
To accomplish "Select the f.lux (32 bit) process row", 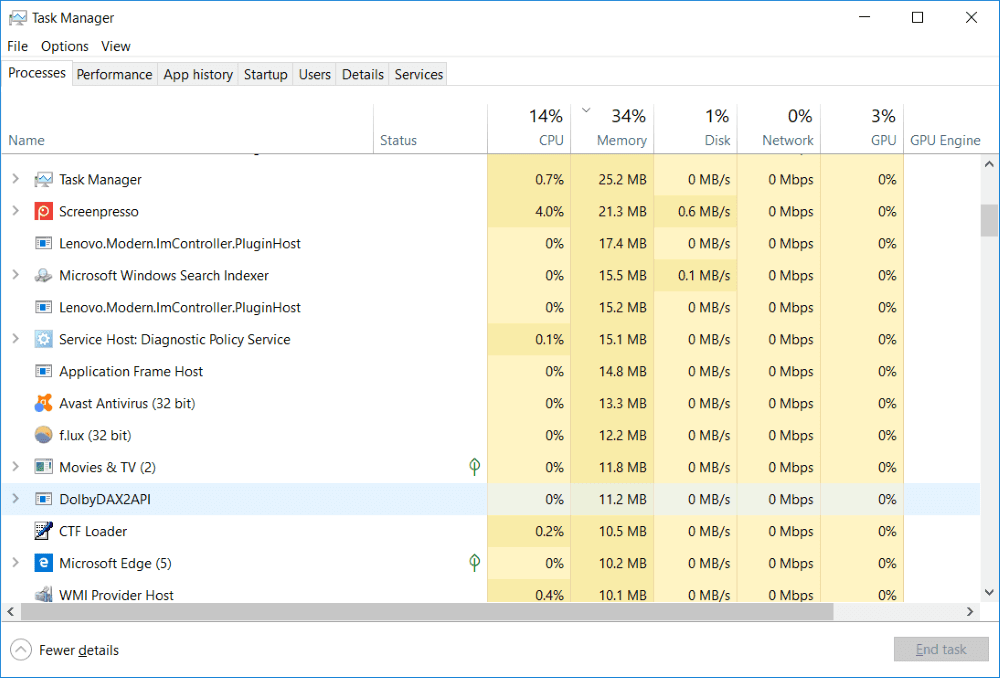I will [490, 435].
